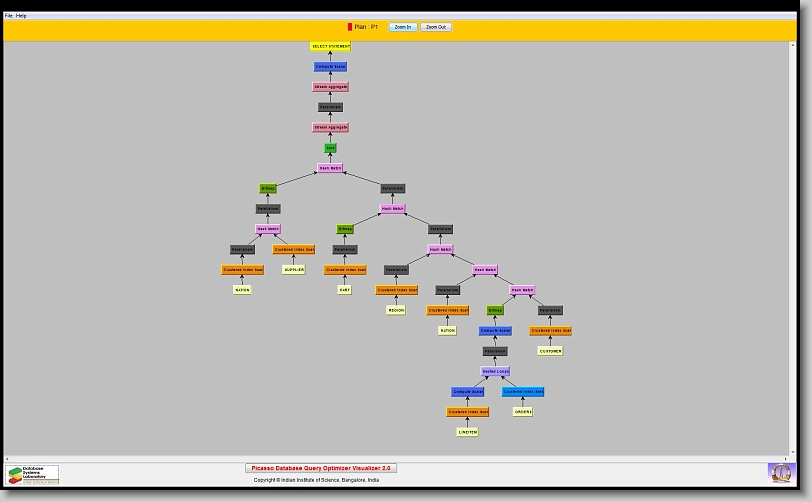This screenshot has height=502, width=812.
Task: Select the green Sort node
Action: tap(330, 148)
